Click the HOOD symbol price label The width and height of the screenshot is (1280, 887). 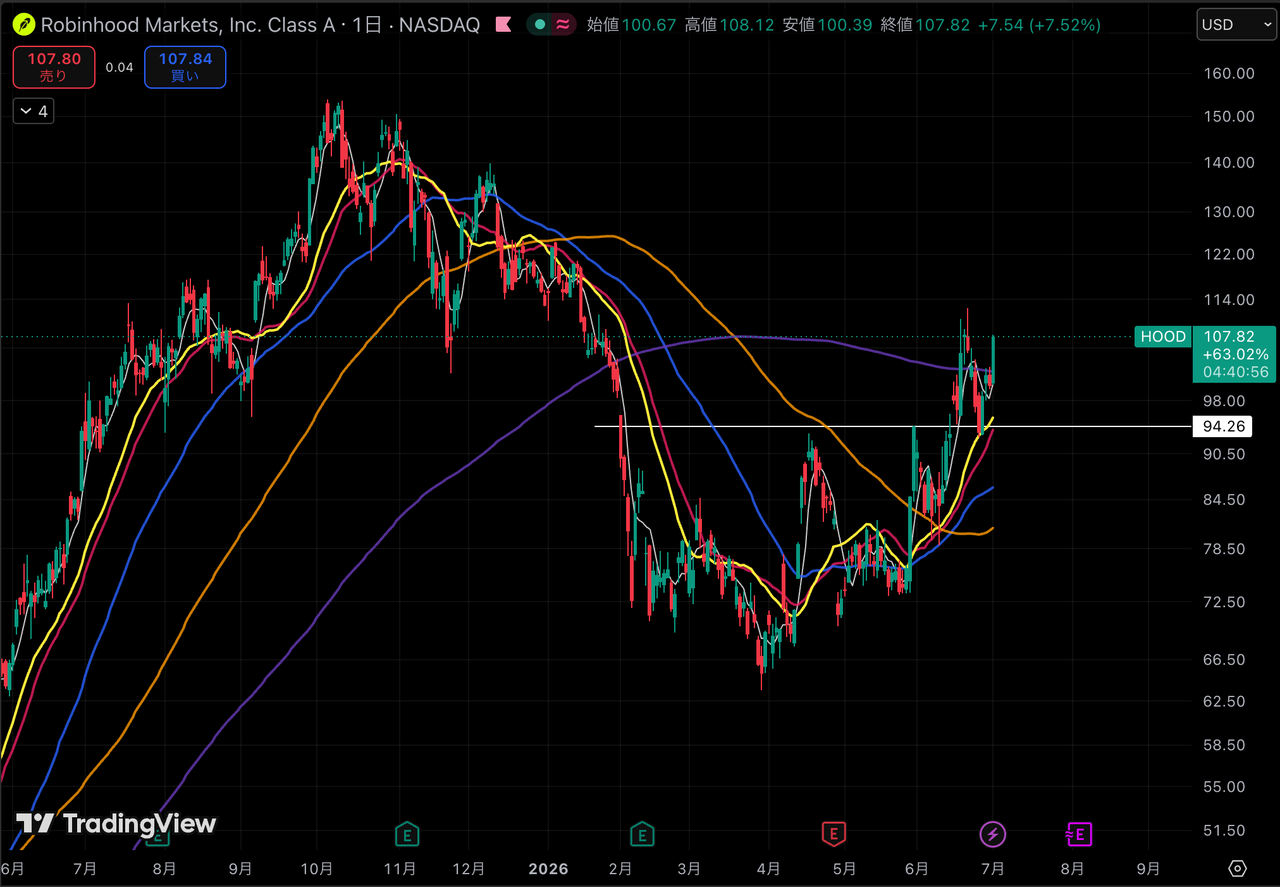click(1164, 337)
